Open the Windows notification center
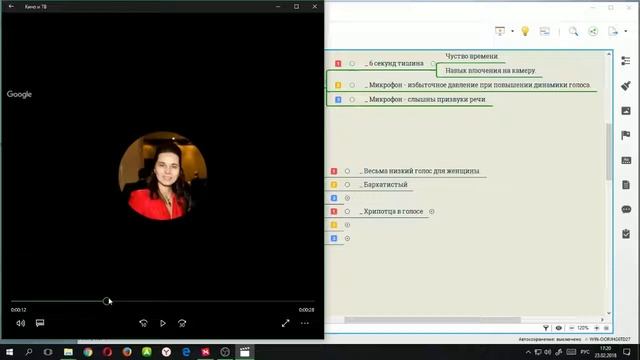The height and width of the screenshot is (360, 640). (x=627, y=352)
